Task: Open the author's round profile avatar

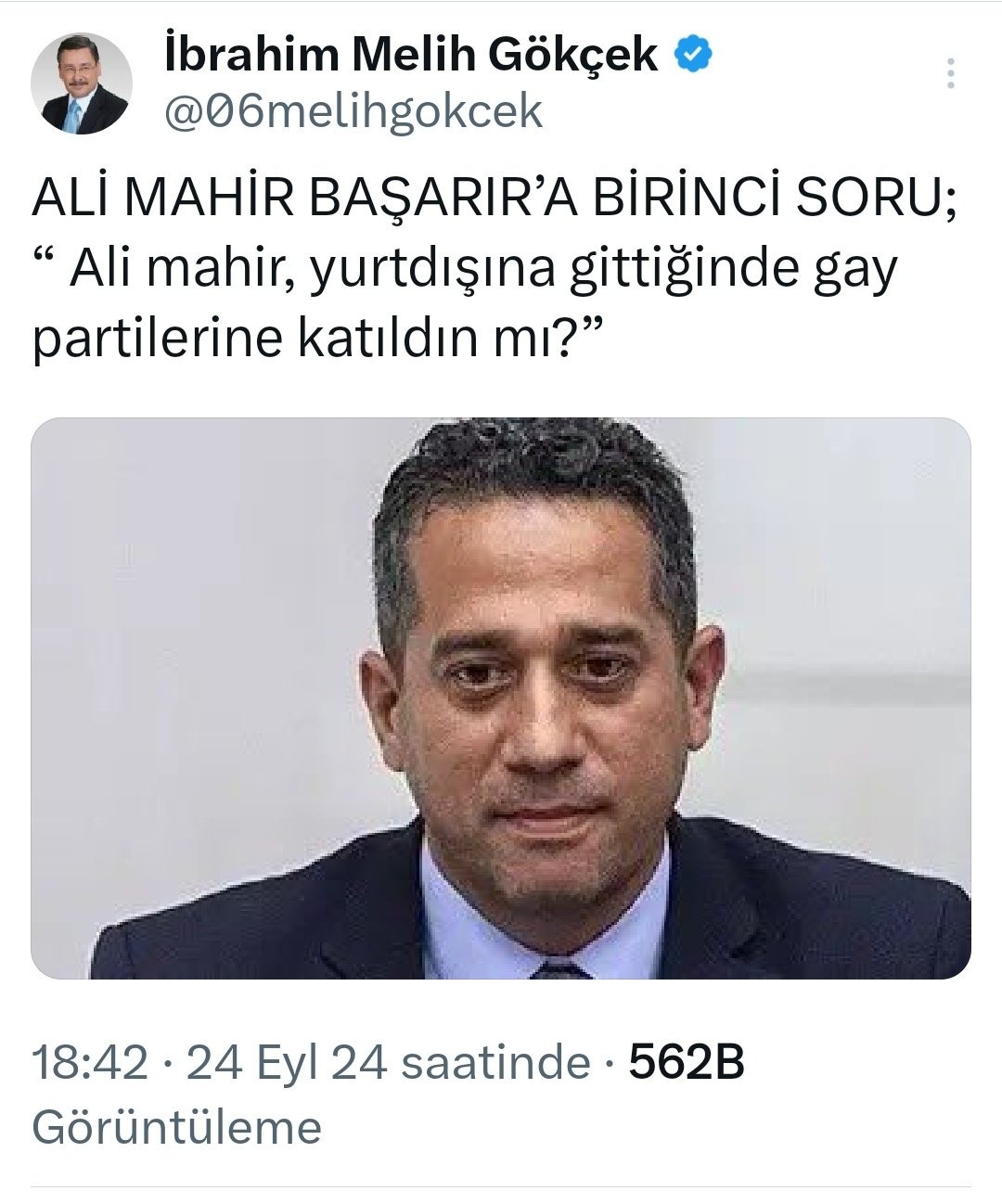Action: click(x=82, y=84)
